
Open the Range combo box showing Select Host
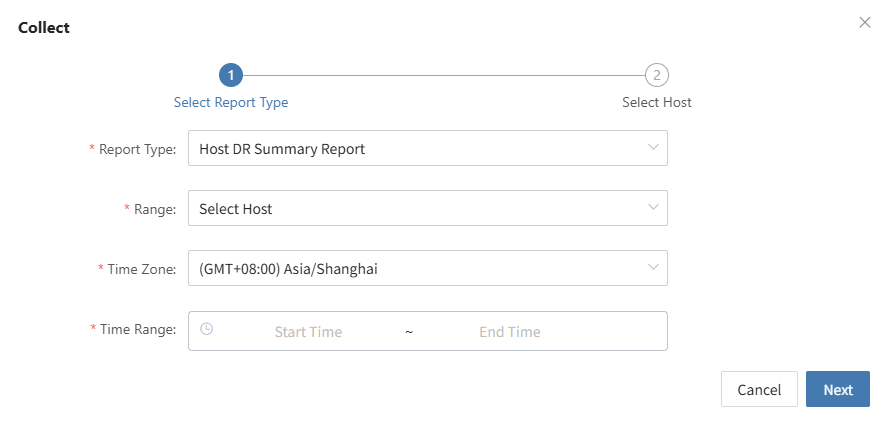(x=428, y=208)
